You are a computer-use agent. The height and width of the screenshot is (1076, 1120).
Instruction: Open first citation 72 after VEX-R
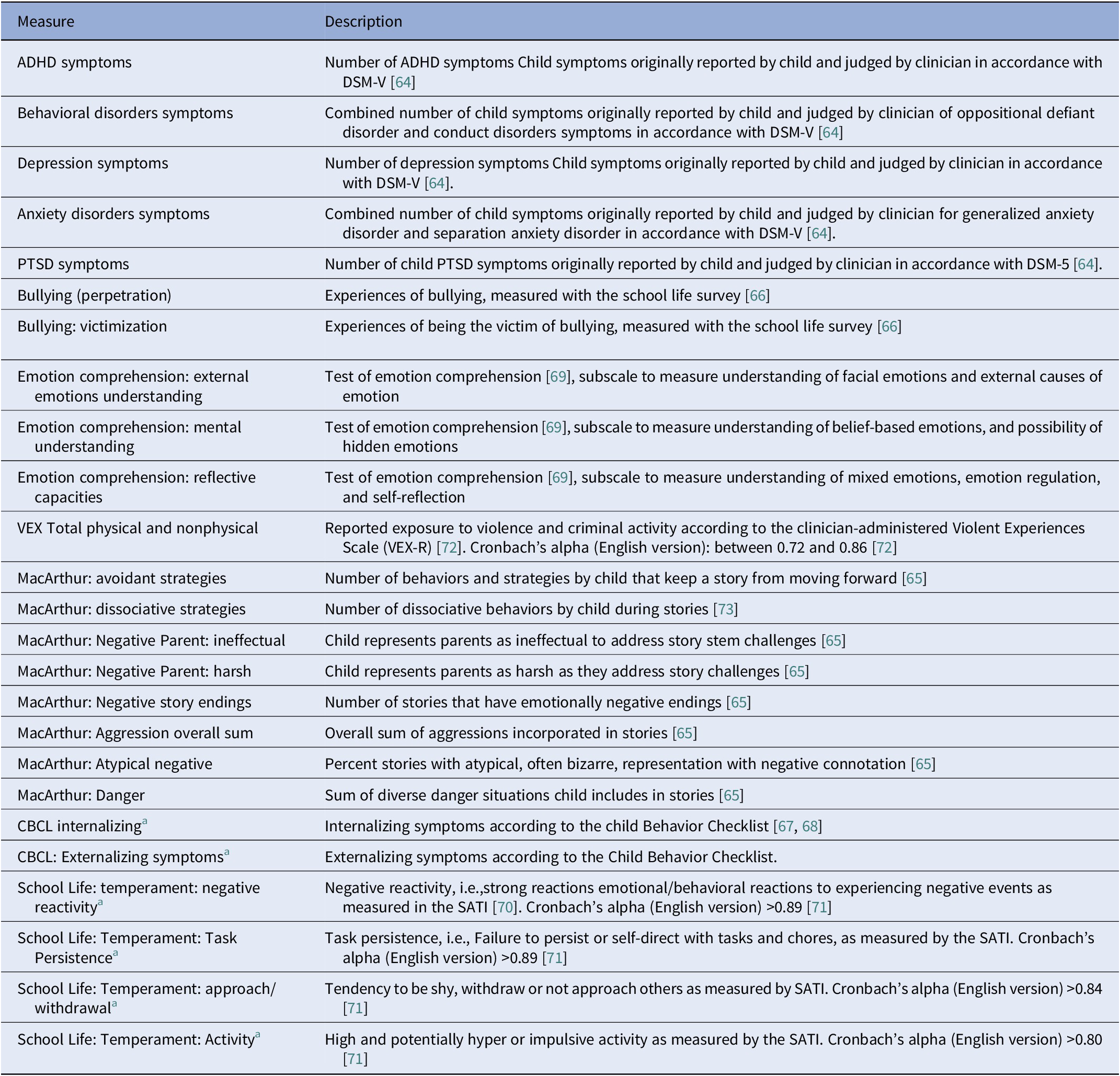point(449,547)
